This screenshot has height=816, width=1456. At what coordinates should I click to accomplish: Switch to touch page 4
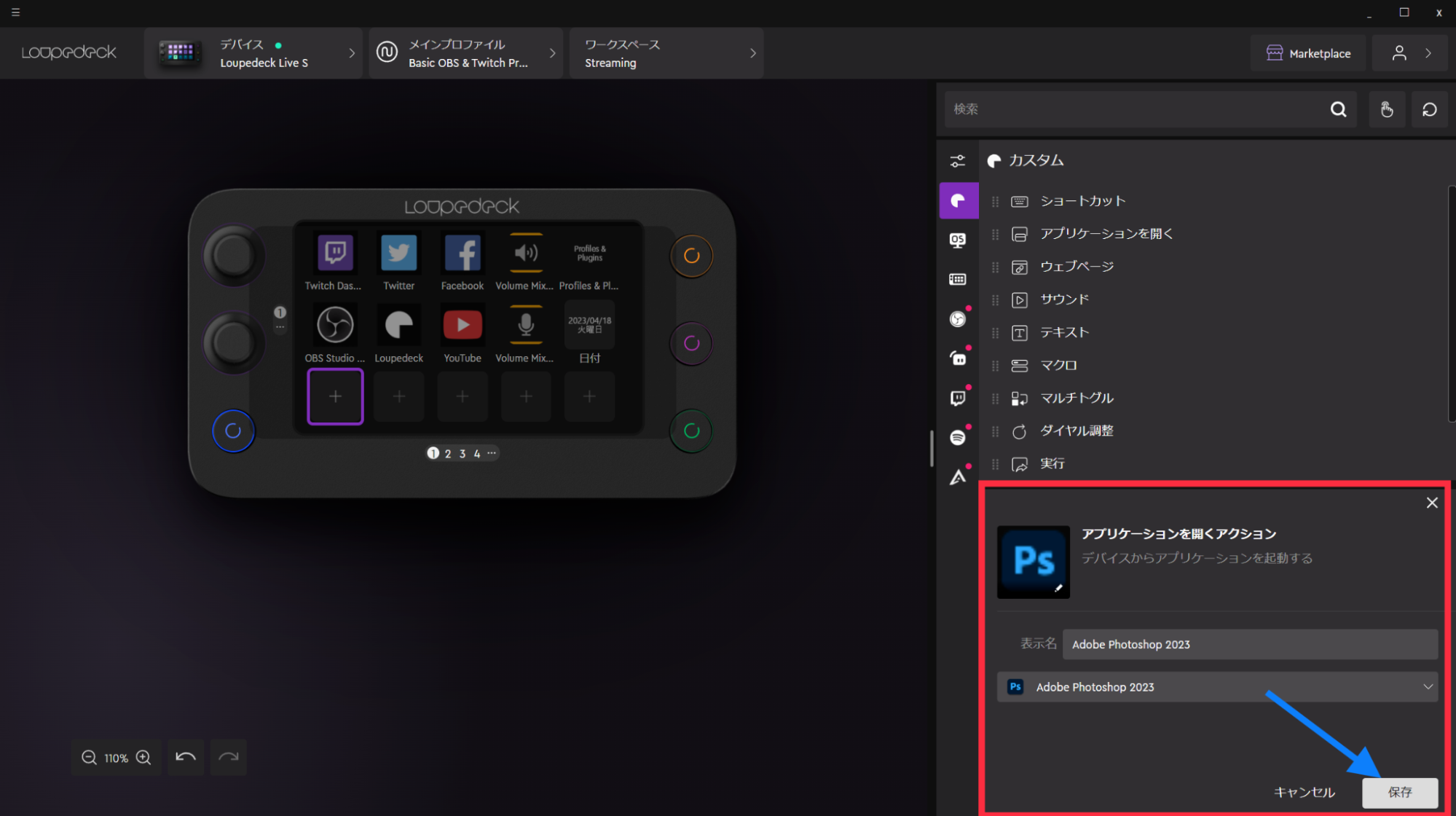tap(477, 454)
